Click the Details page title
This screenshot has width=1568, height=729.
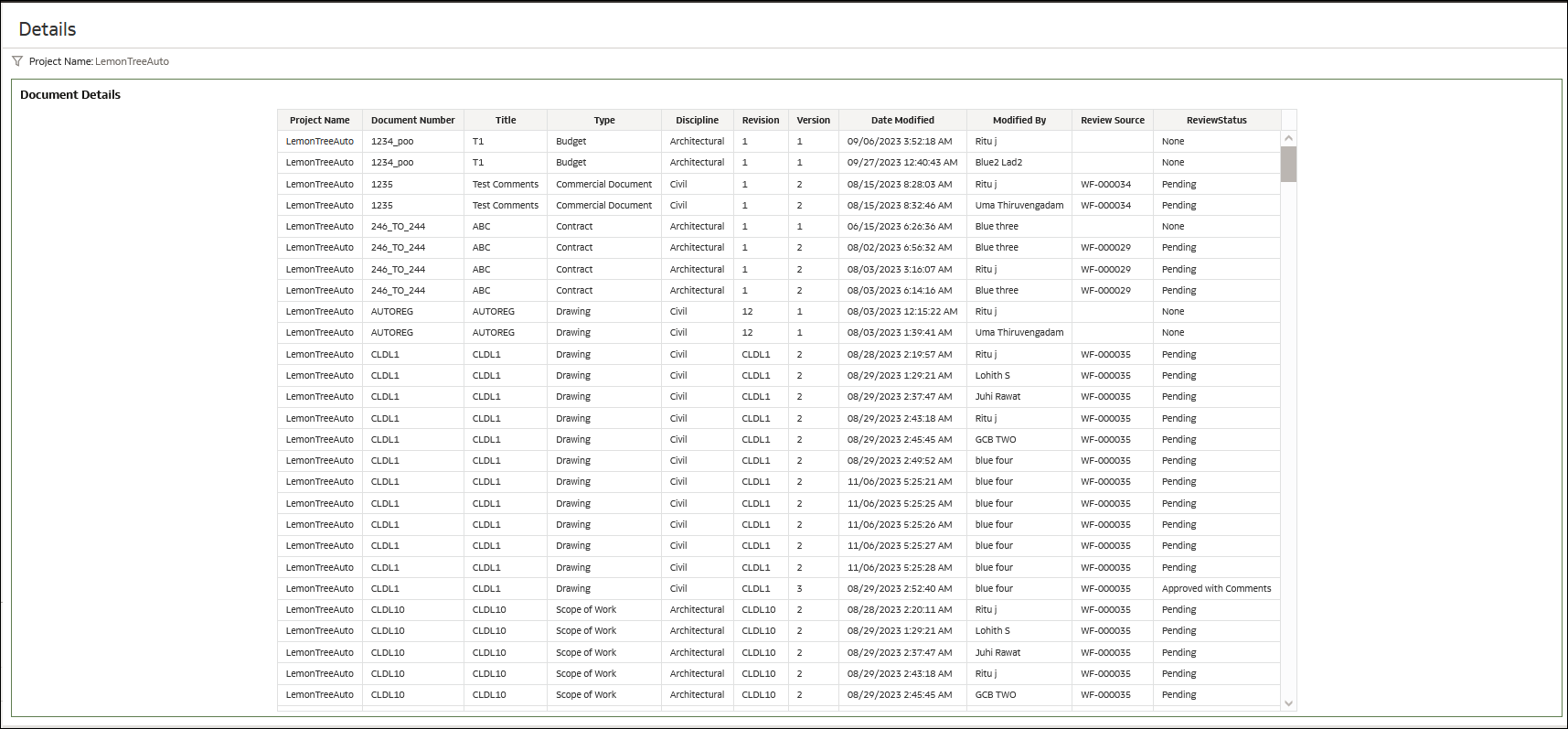coord(48,29)
